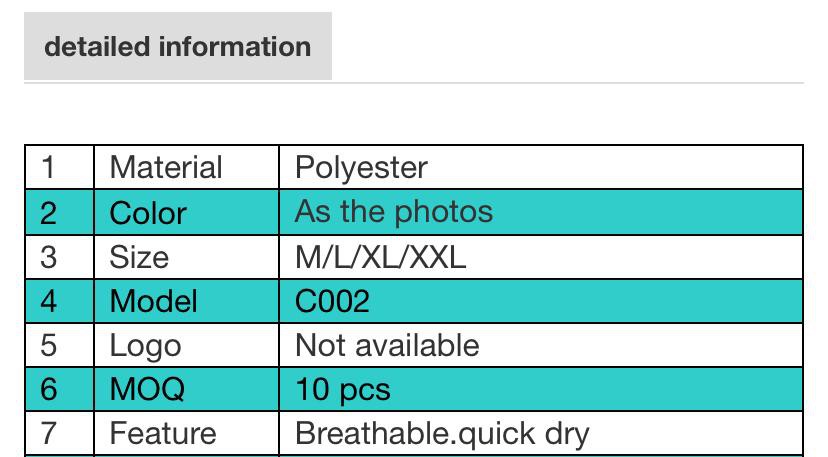The height and width of the screenshot is (457, 828).
Task: Click the Feature label cell
Action: tap(162, 433)
